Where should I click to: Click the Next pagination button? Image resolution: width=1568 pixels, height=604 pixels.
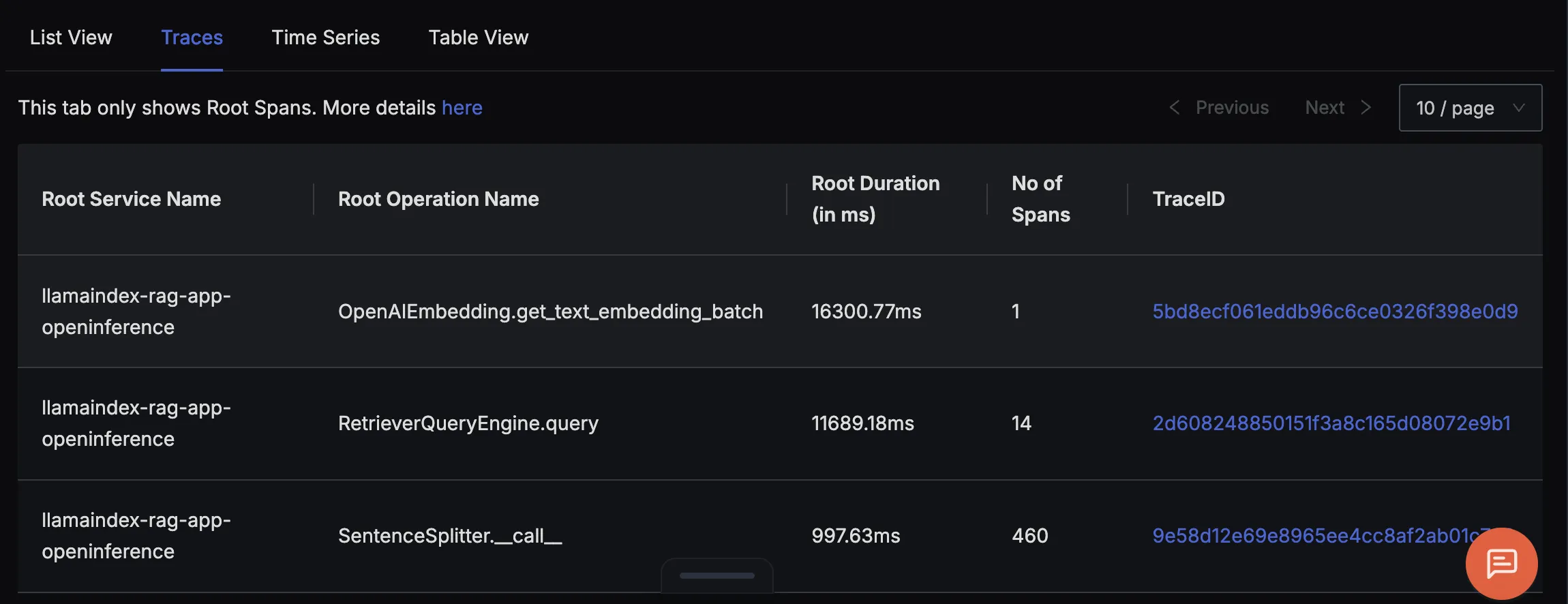pos(1338,108)
